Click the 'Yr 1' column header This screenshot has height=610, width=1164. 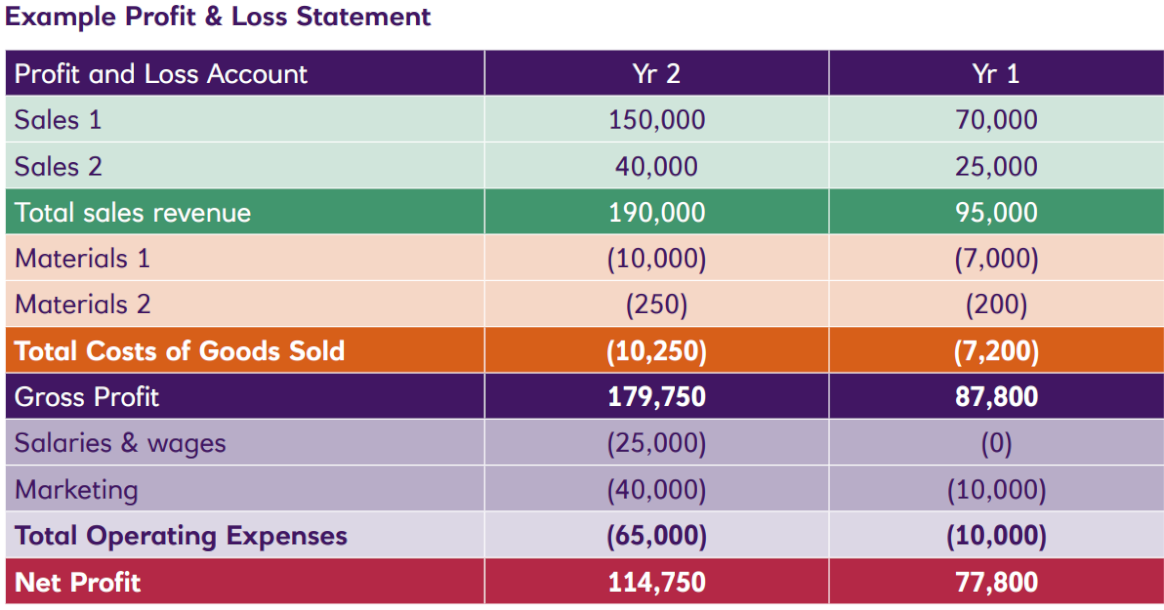pos(995,74)
